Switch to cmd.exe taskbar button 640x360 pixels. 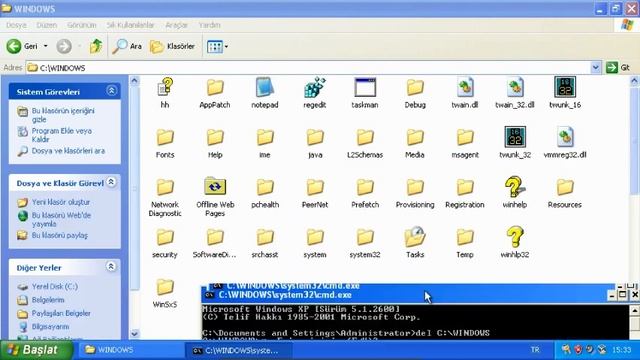click(x=238, y=350)
